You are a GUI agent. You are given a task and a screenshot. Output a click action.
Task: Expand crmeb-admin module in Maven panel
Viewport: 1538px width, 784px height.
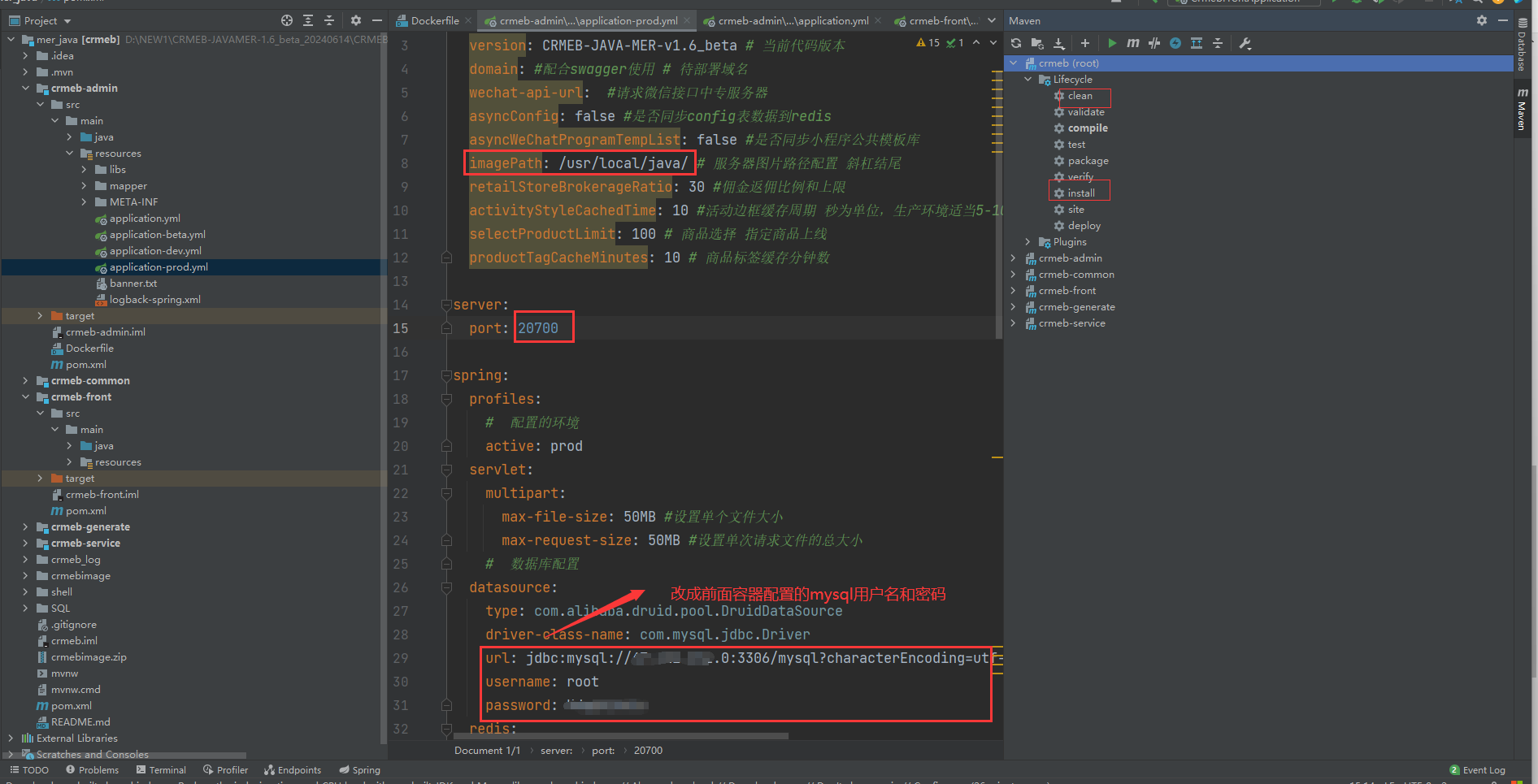[x=1013, y=258]
